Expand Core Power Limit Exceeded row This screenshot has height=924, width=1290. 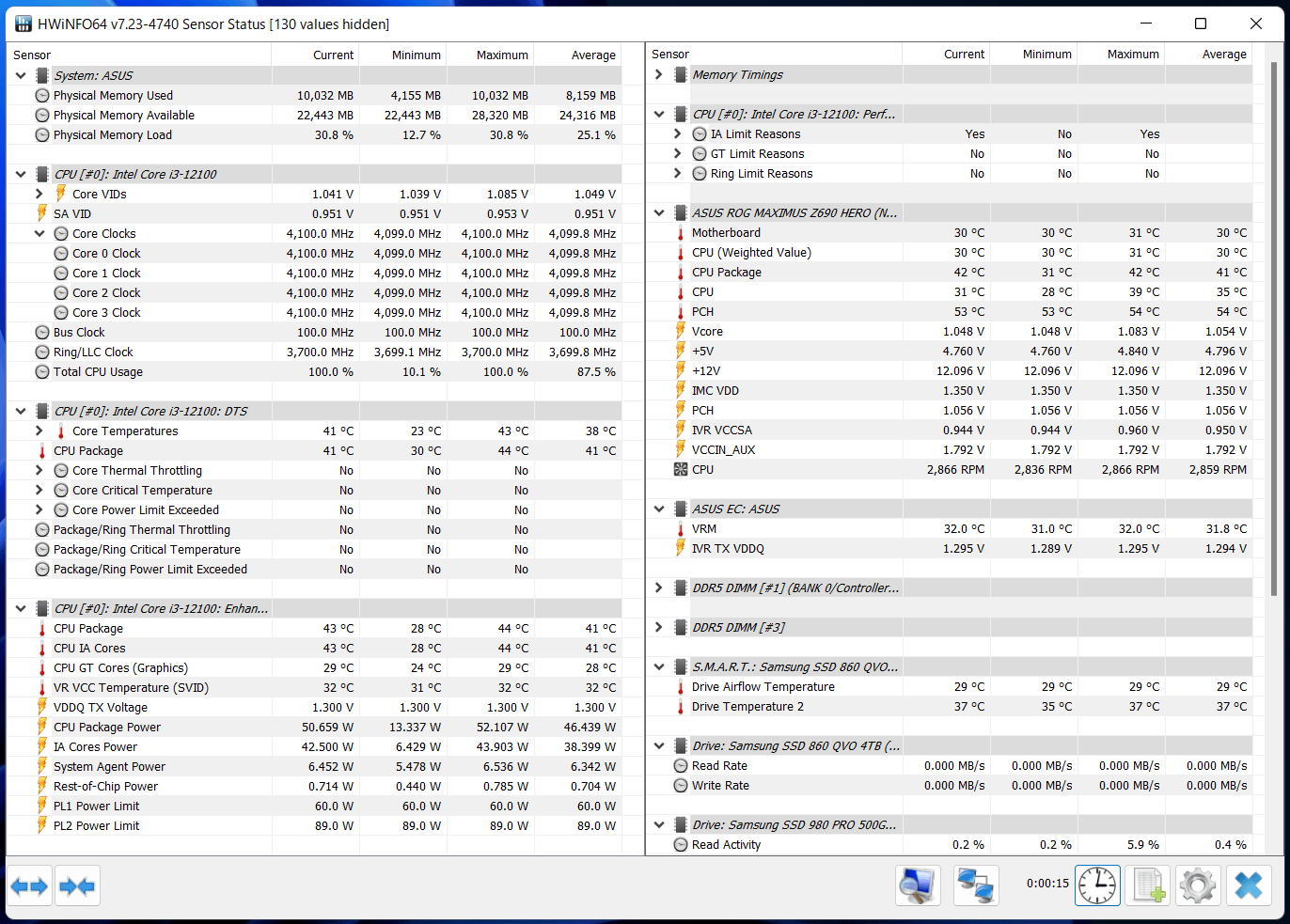(39, 509)
